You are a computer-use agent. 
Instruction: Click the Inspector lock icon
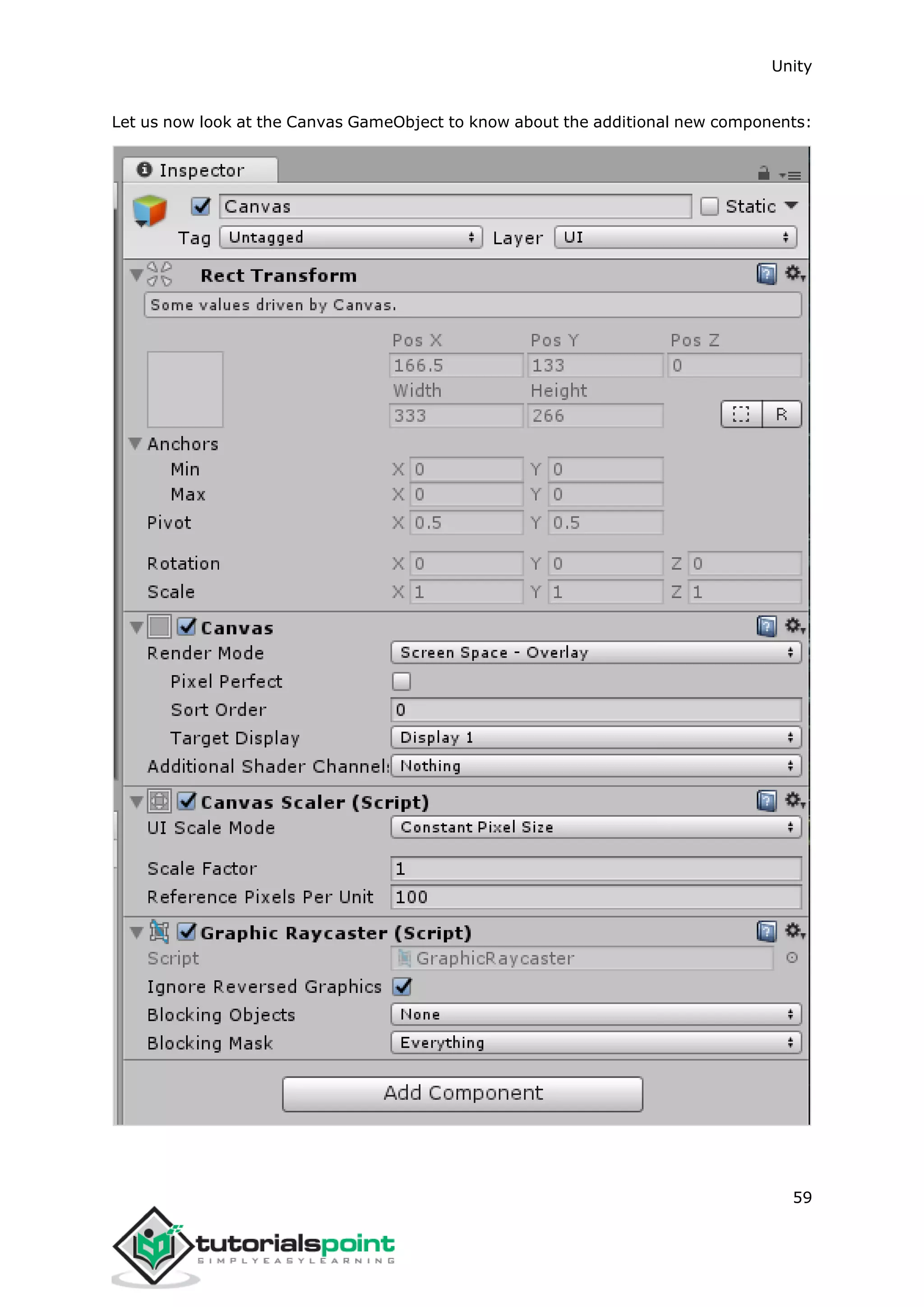763,172
